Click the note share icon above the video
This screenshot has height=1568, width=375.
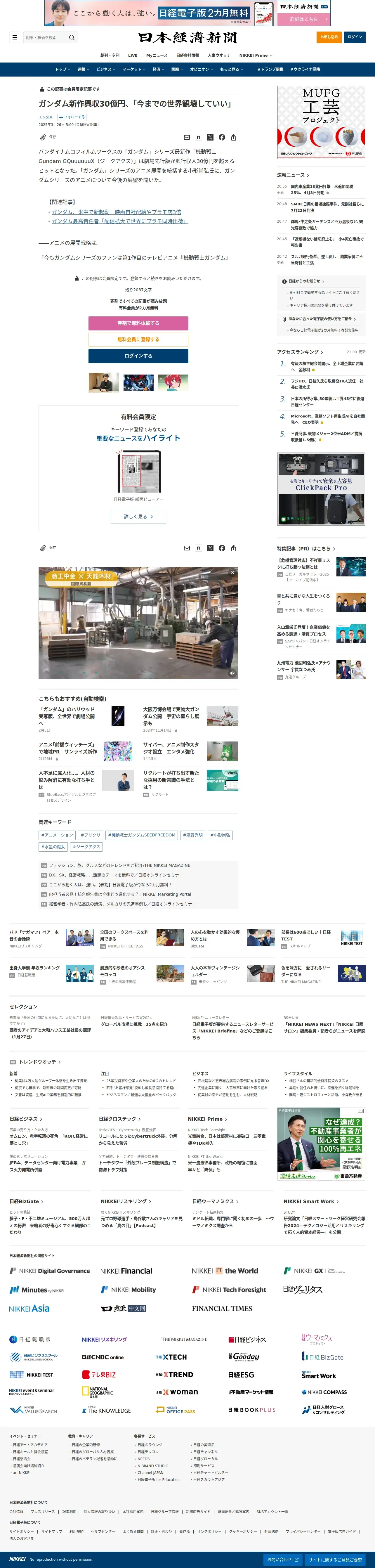(x=199, y=548)
